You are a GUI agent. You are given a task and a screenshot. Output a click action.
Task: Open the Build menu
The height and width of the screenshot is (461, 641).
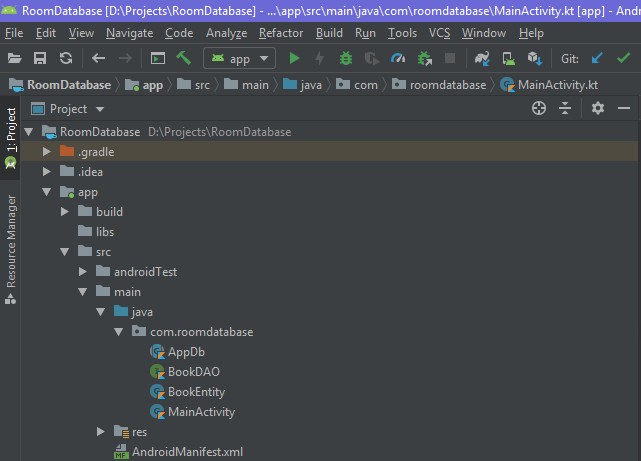(x=329, y=33)
